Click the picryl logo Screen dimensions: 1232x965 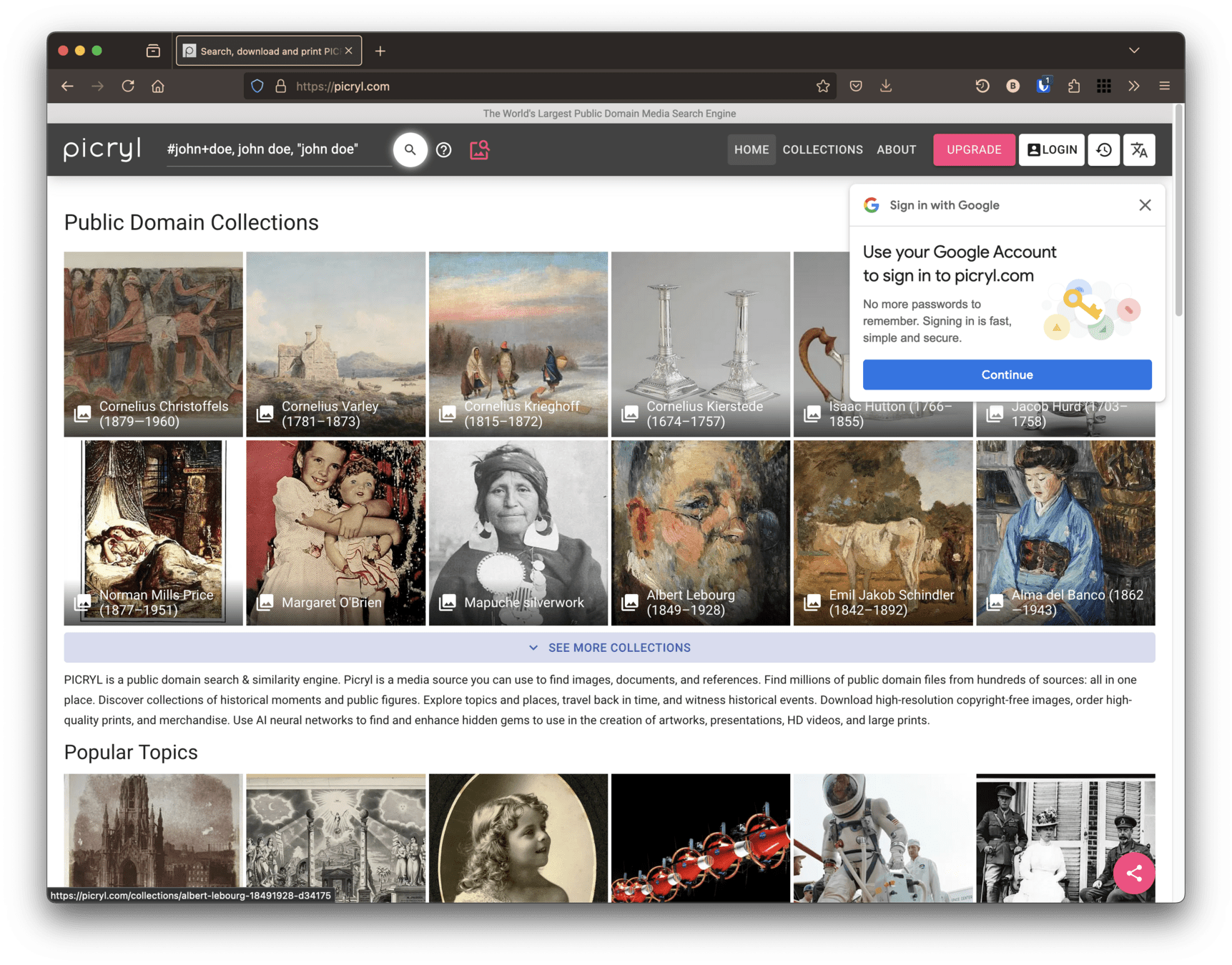coord(103,149)
